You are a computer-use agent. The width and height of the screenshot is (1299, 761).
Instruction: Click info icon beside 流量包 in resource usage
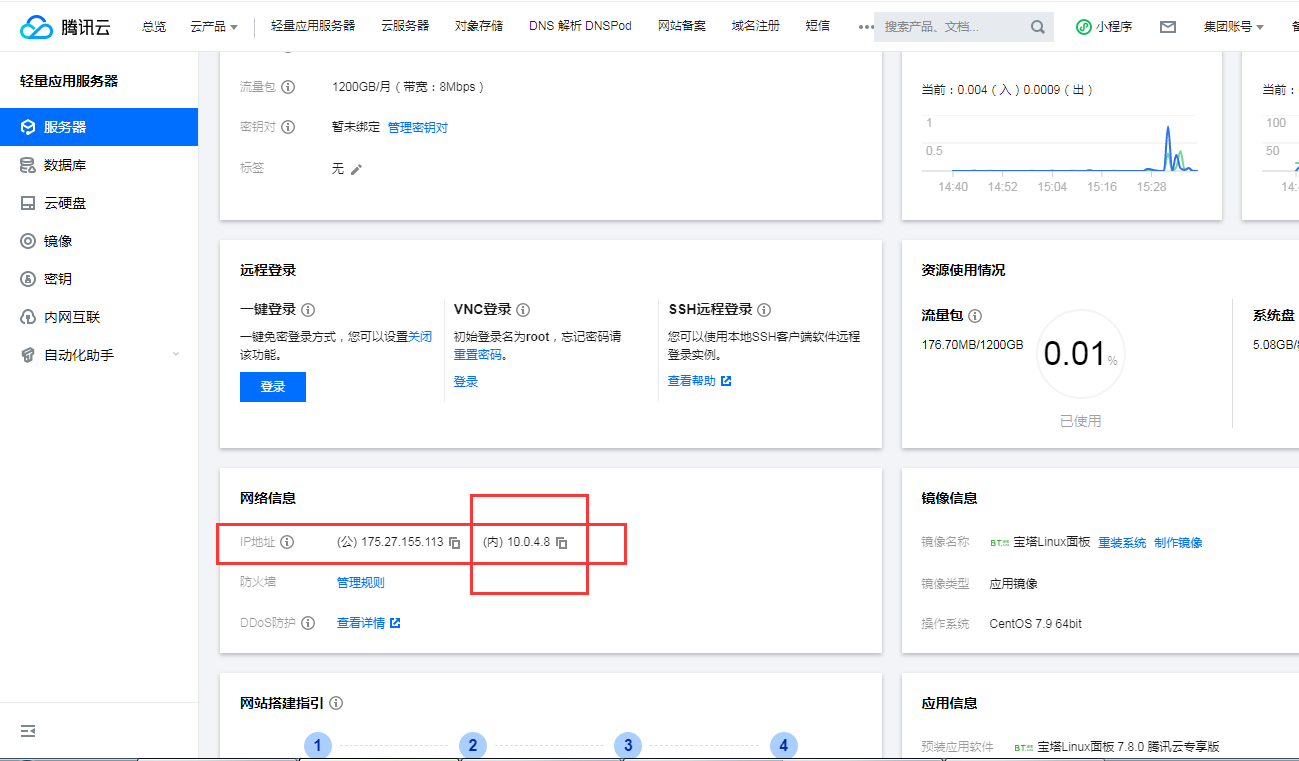tap(975, 316)
